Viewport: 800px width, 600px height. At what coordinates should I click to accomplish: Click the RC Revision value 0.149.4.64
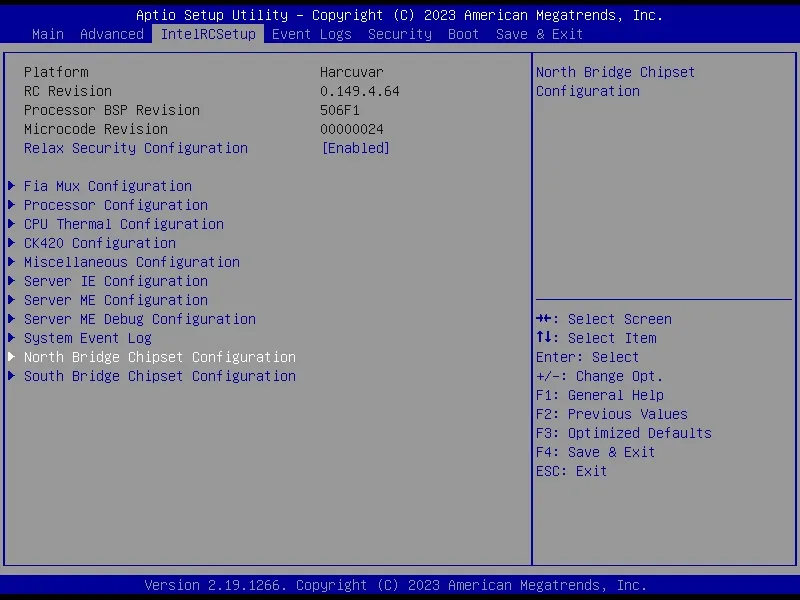click(x=360, y=91)
